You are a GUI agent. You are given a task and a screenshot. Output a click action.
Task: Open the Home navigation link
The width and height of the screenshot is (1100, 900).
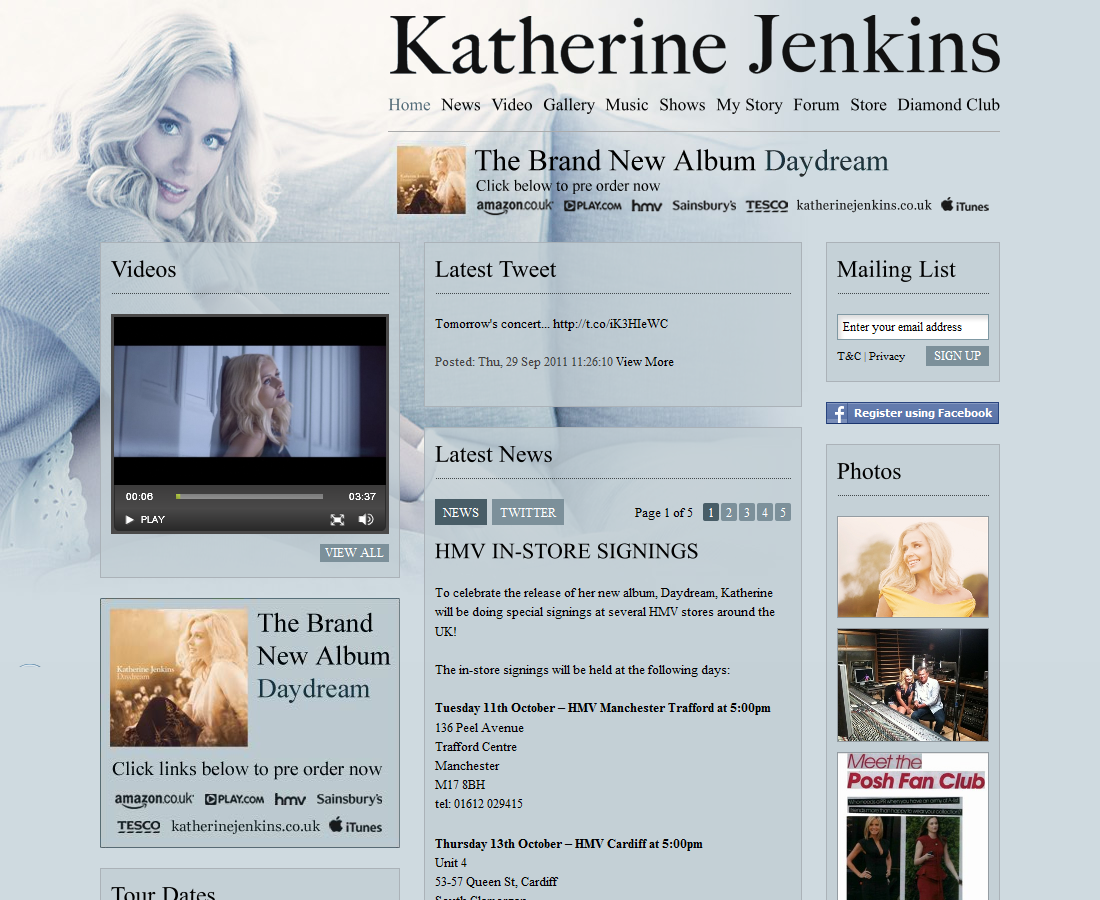(x=410, y=105)
